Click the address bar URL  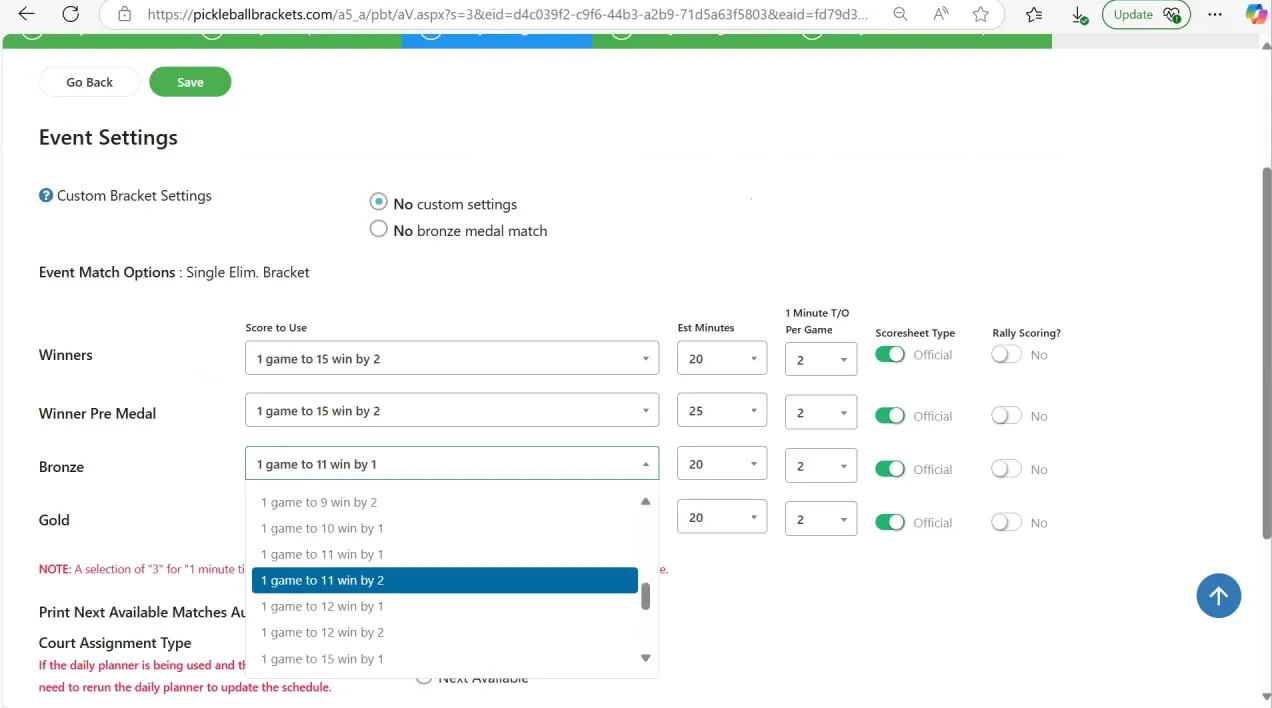point(508,14)
